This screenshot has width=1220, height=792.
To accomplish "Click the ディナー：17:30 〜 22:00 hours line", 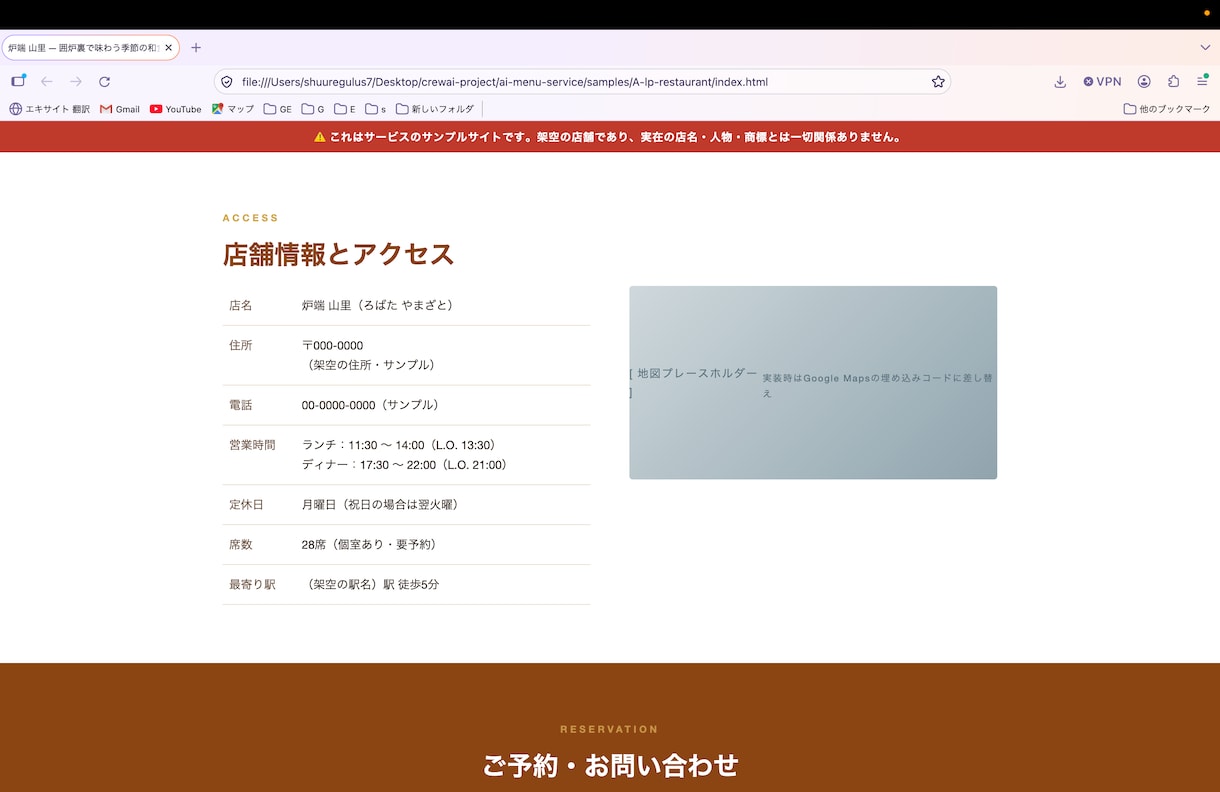I will 404,465.
